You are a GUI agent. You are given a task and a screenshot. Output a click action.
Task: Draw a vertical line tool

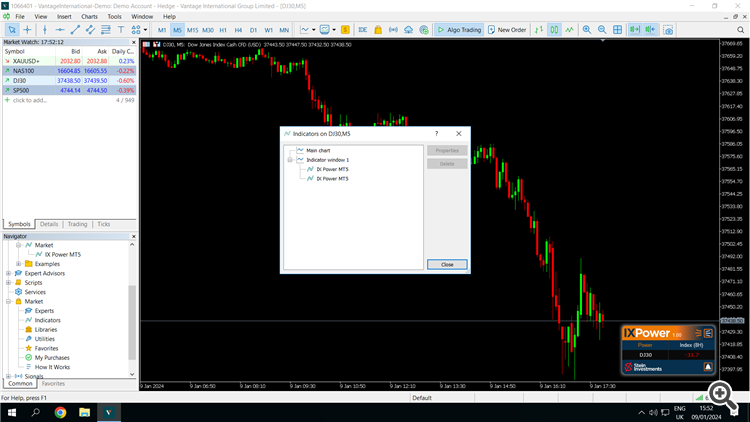coord(44,30)
